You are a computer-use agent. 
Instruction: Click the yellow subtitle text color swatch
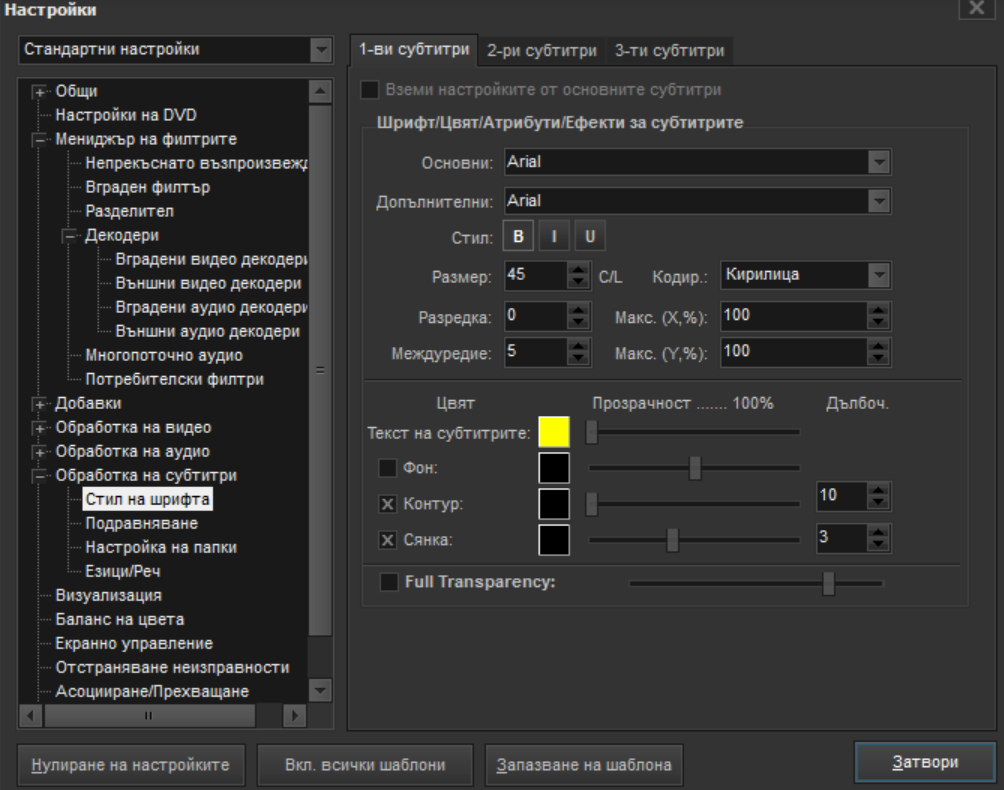553,432
